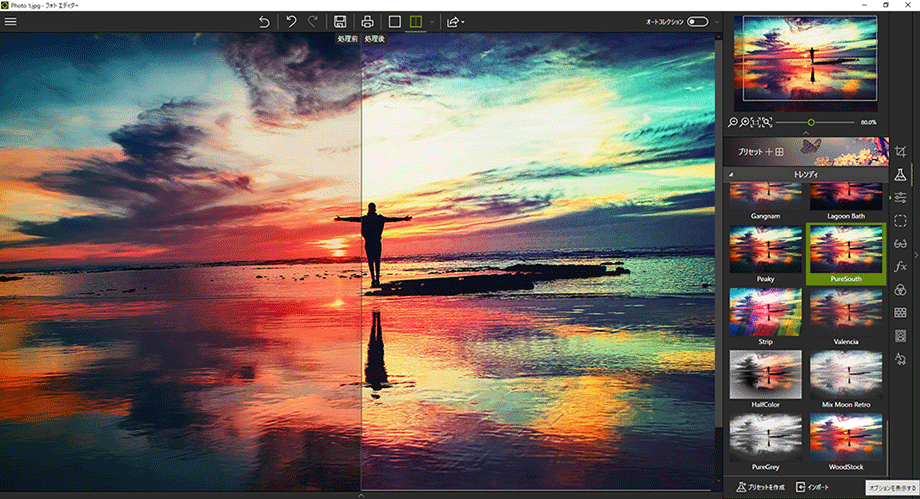Screen dimensions: 920x499
Task: Redo the last undone edit
Action: [313, 22]
